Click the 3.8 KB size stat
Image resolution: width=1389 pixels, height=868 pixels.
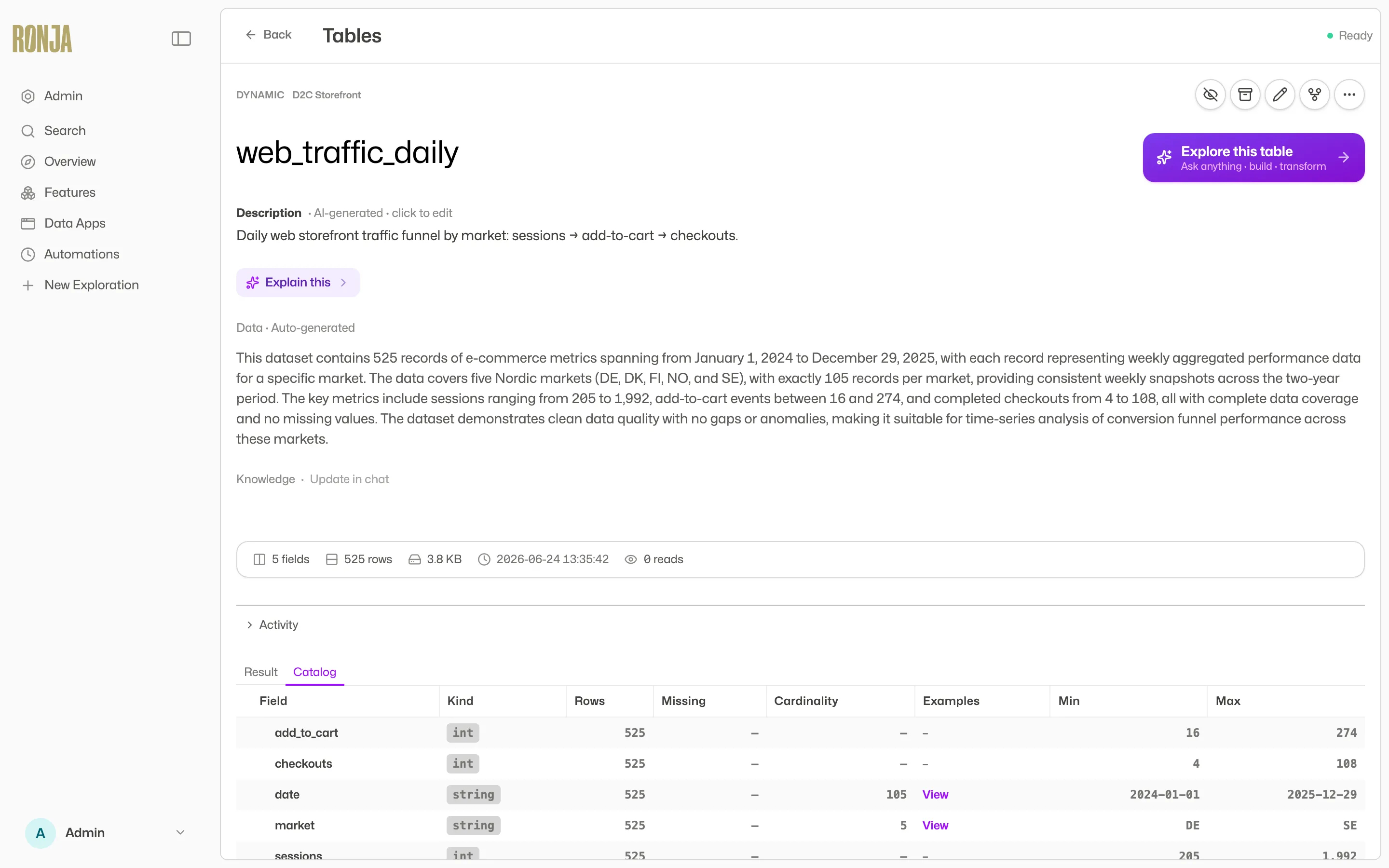click(x=435, y=560)
